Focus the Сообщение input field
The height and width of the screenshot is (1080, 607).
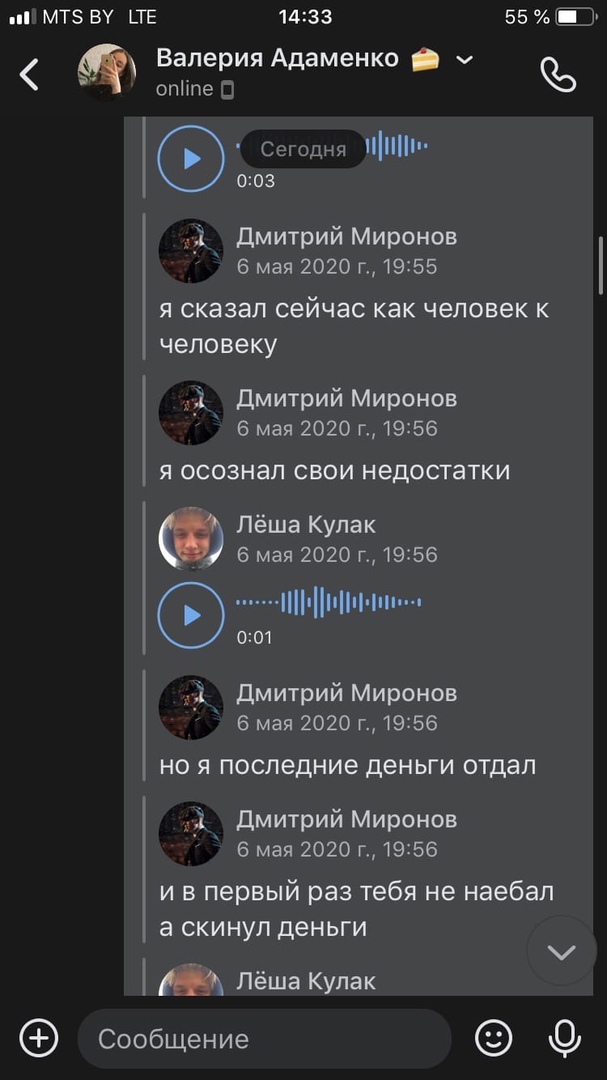[265, 1039]
